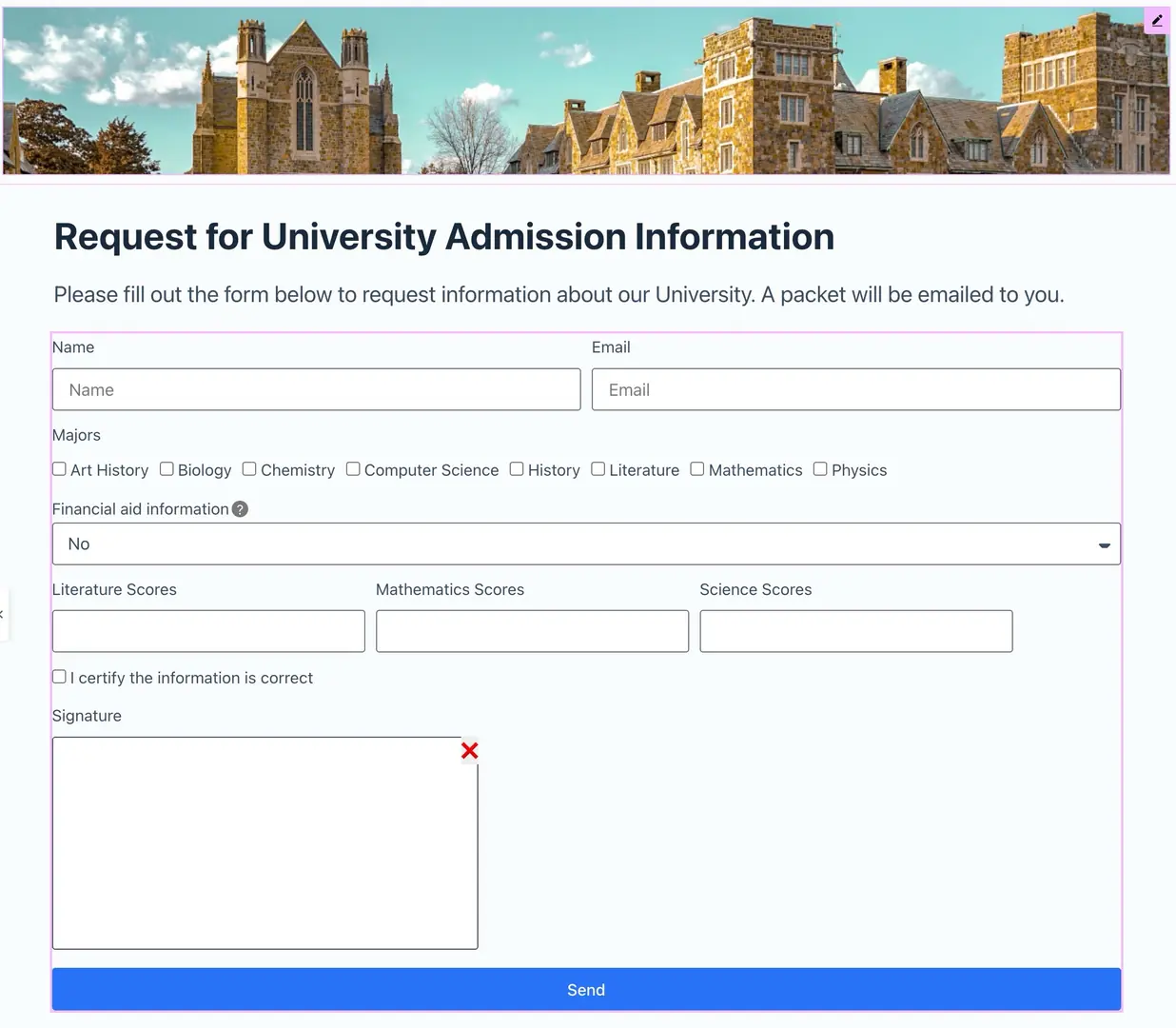Viewport: 1176px width, 1028px height.
Task: Open the financial aid help tooltip icon
Action: click(x=240, y=508)
